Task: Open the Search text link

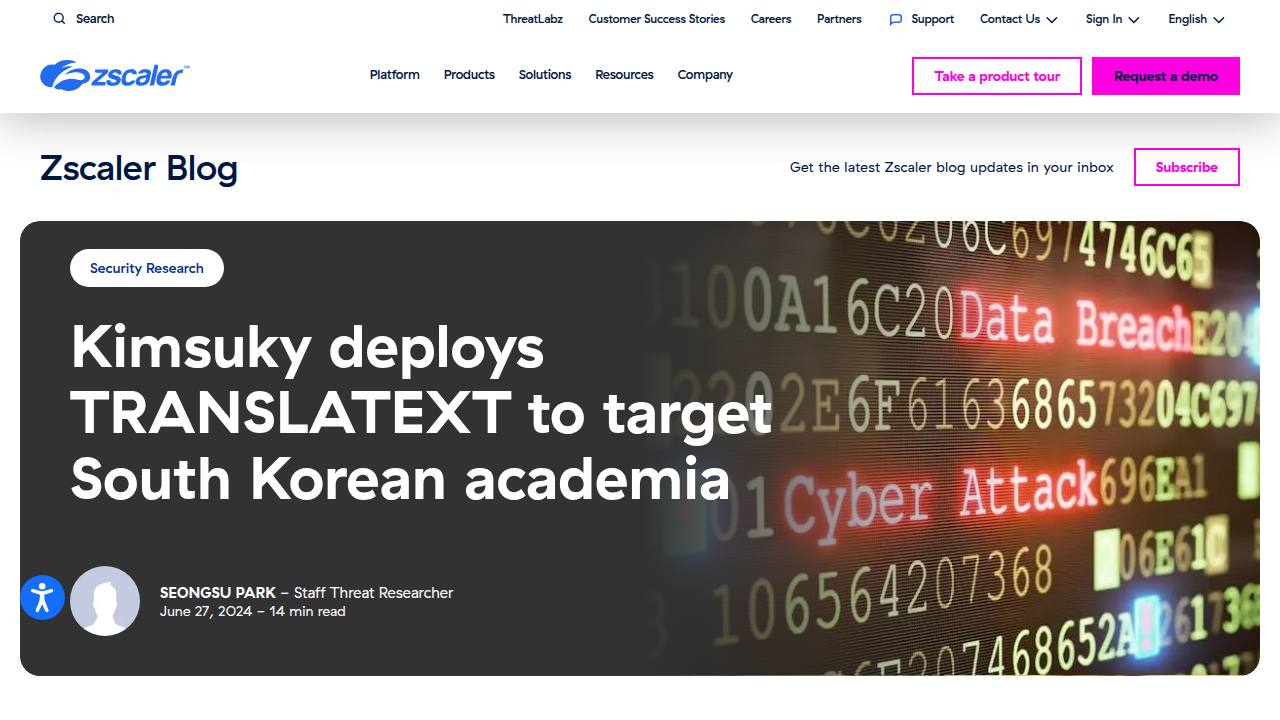Action: tap(95, 19)
